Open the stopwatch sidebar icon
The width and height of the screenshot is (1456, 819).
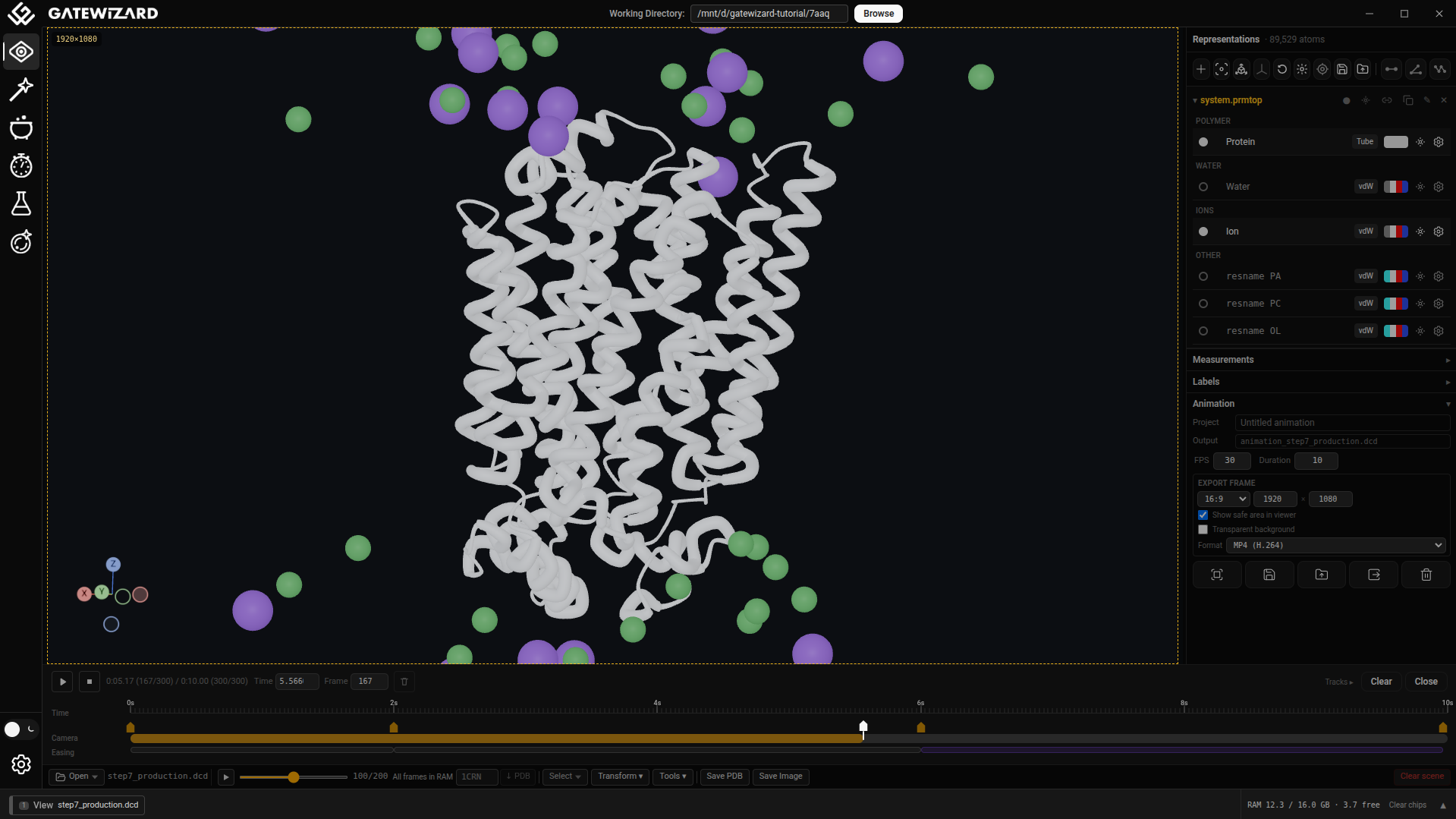pos(21,165)
